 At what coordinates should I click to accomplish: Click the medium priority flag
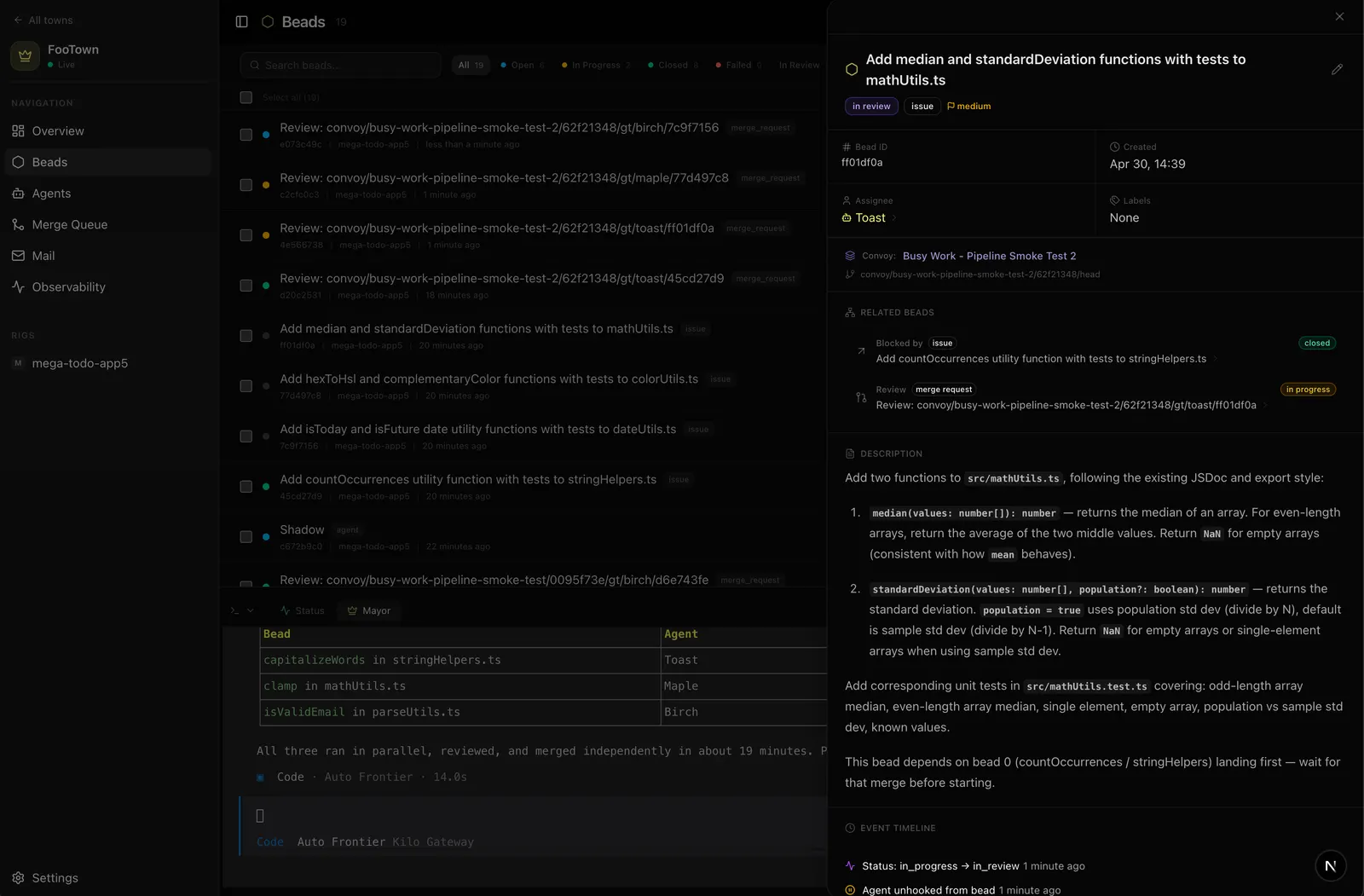click(968, 106)
